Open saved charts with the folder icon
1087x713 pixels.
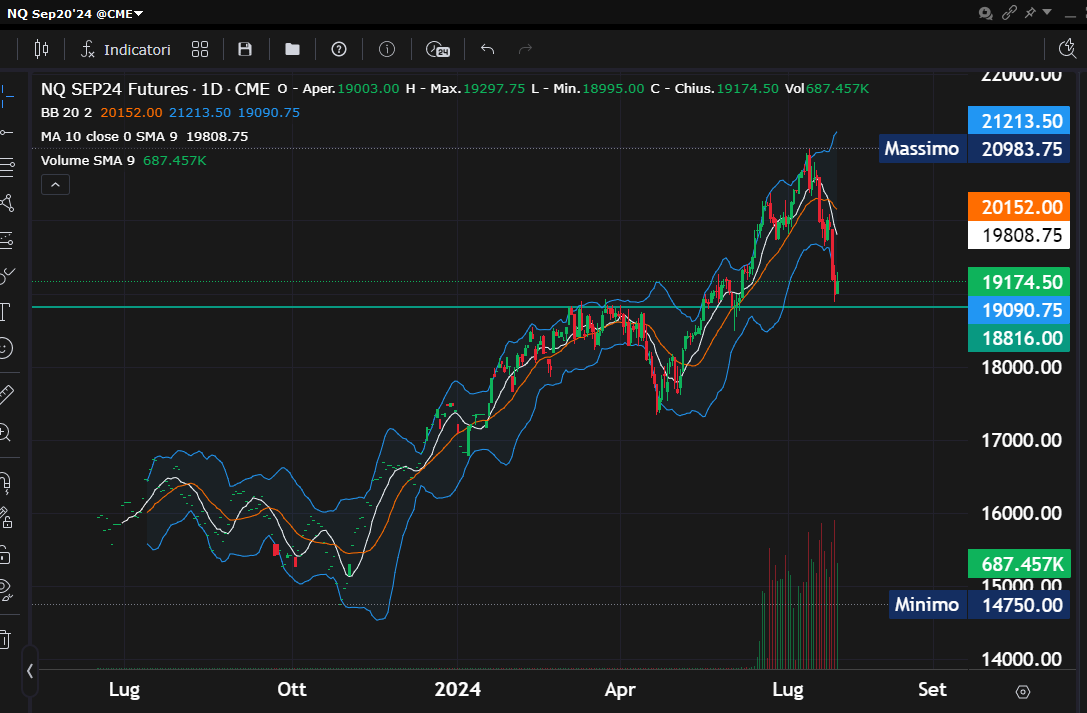[x=292, y=49]
